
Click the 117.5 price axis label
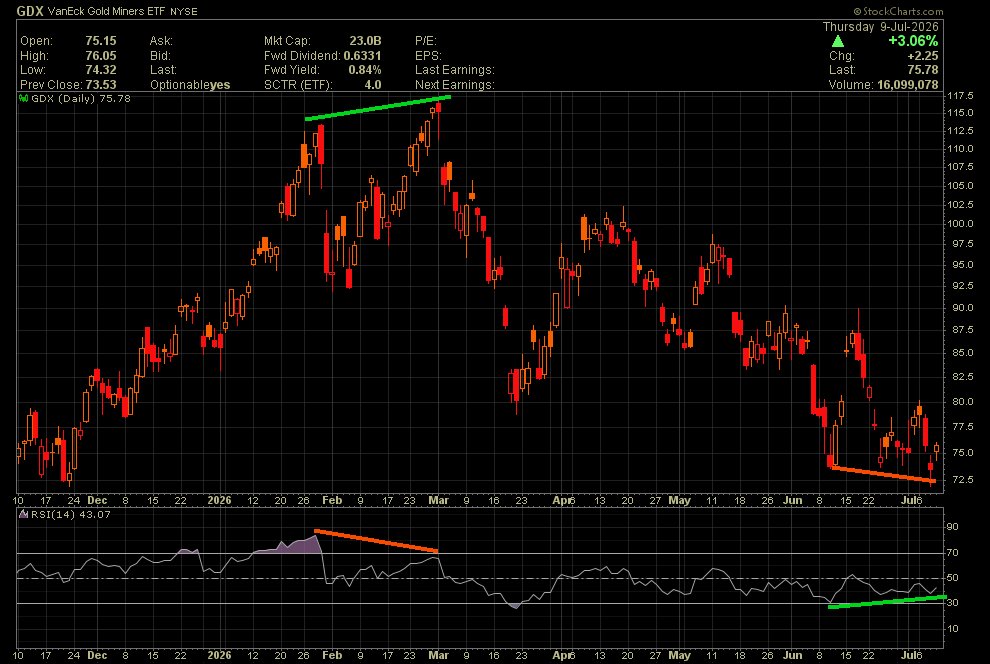pyautogui.click(x=960, y=96)
